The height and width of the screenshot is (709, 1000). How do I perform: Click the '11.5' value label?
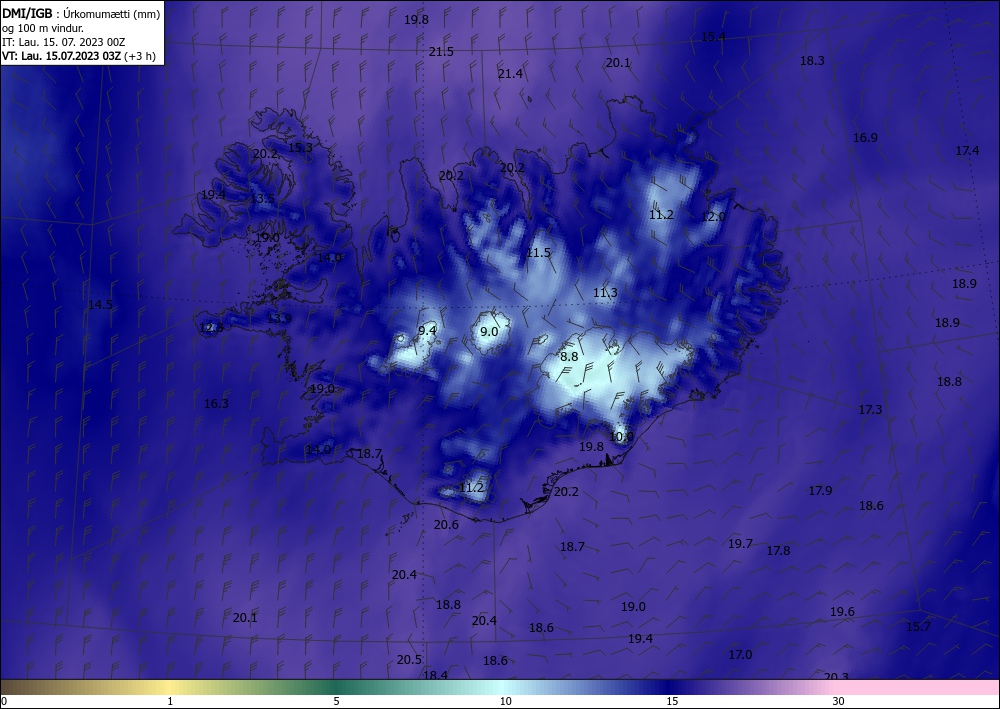click(538, 253)
